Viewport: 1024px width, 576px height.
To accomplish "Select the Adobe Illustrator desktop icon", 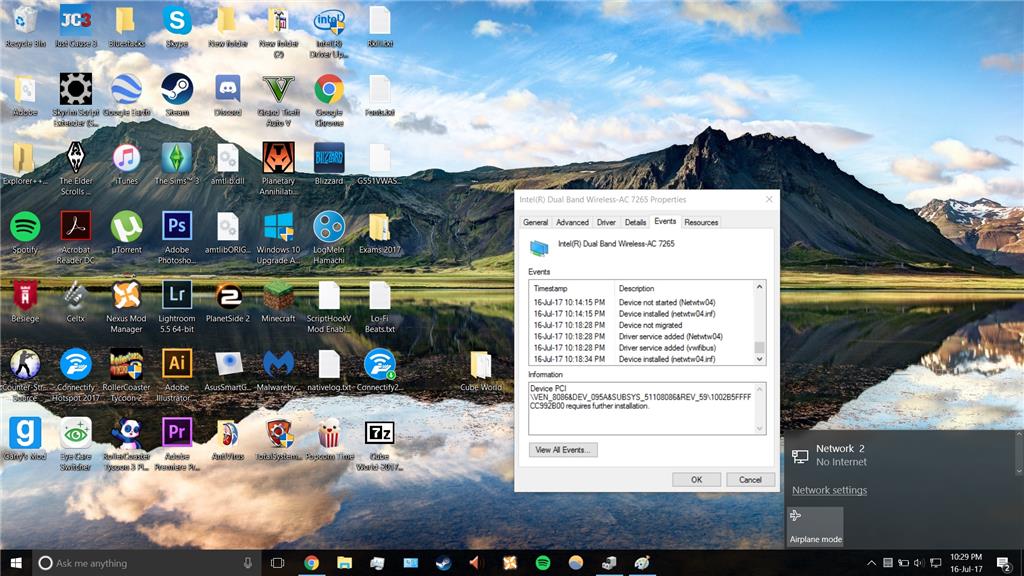I will click(x=177, y=375).
